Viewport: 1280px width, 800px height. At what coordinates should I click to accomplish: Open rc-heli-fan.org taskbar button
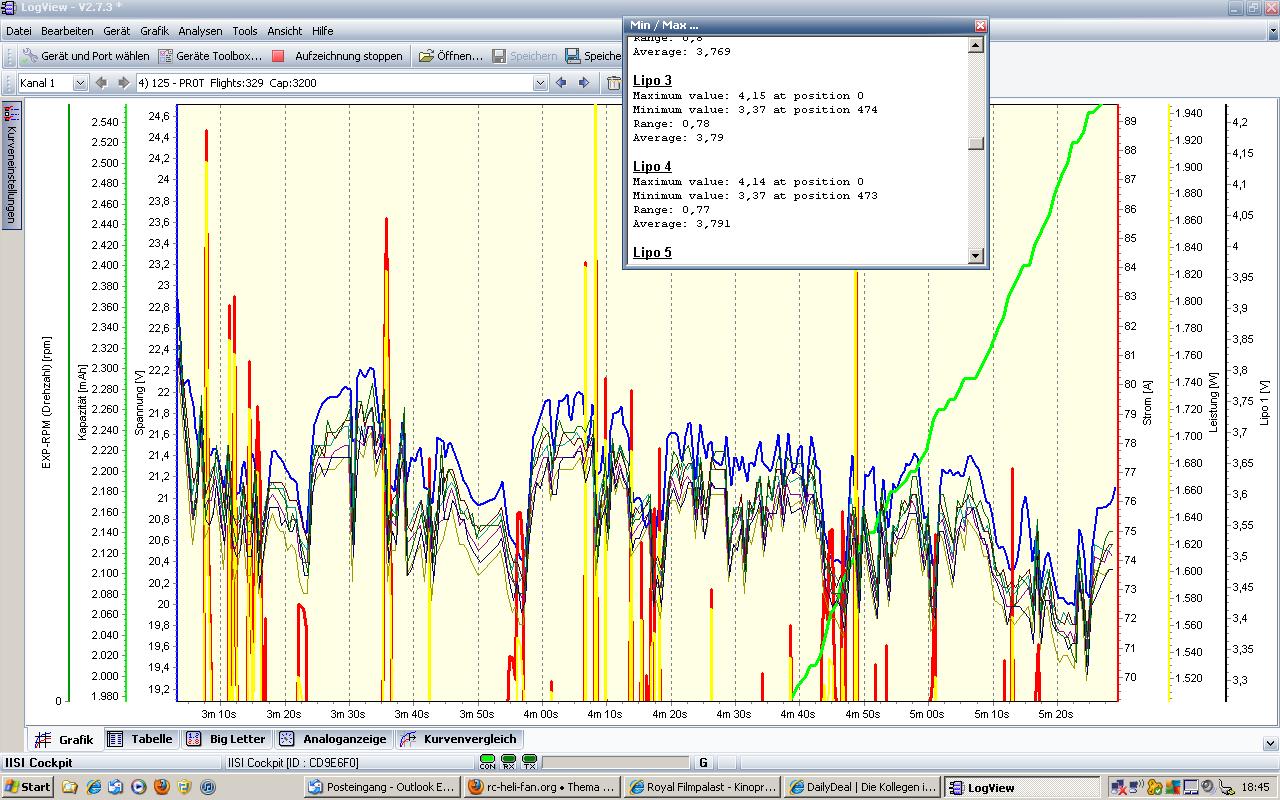[541, 787]
